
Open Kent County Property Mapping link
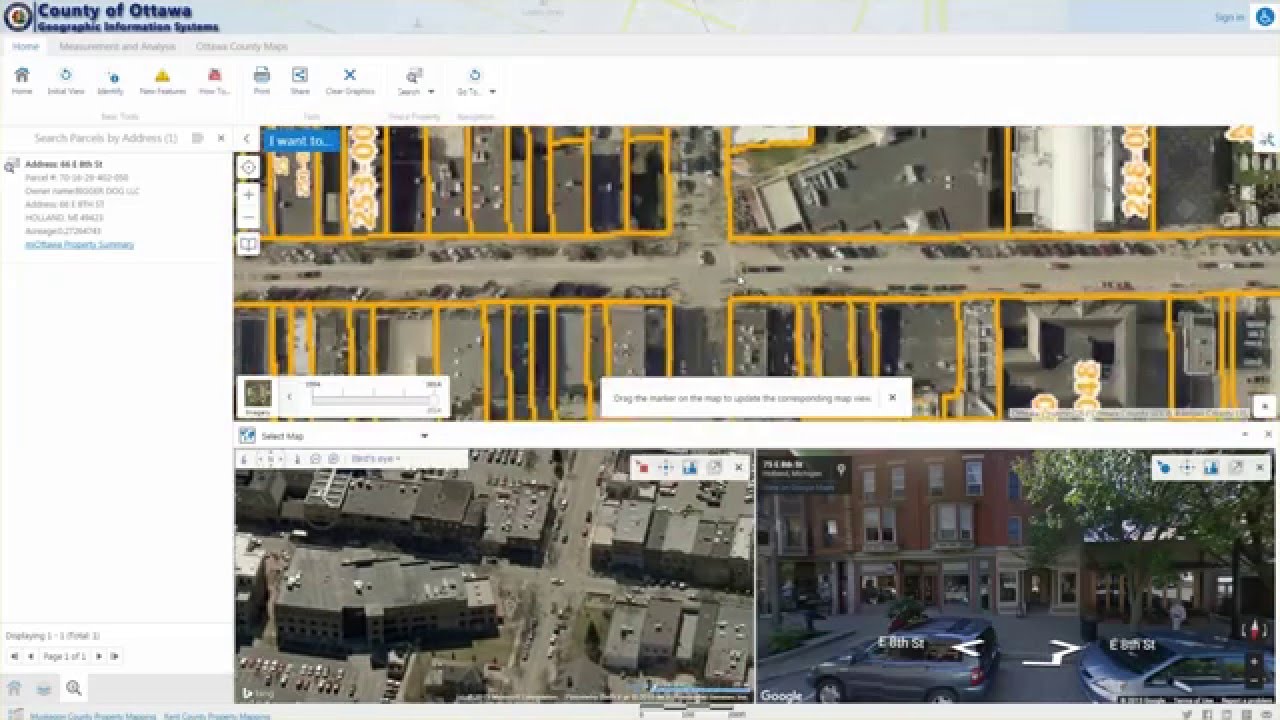[216, 716]
